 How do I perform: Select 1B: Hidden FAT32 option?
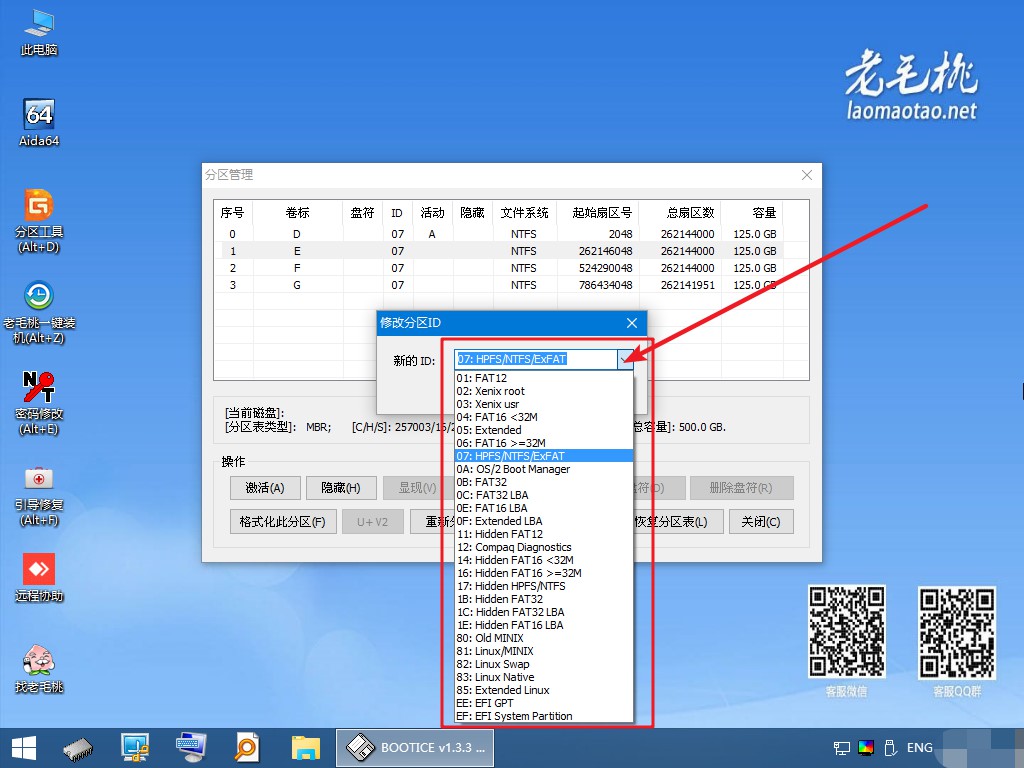(x=544, y=600)
